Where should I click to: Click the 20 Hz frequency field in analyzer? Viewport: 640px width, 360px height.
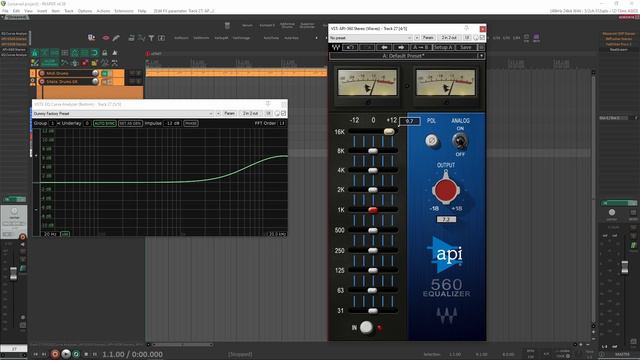coord(50,234)
